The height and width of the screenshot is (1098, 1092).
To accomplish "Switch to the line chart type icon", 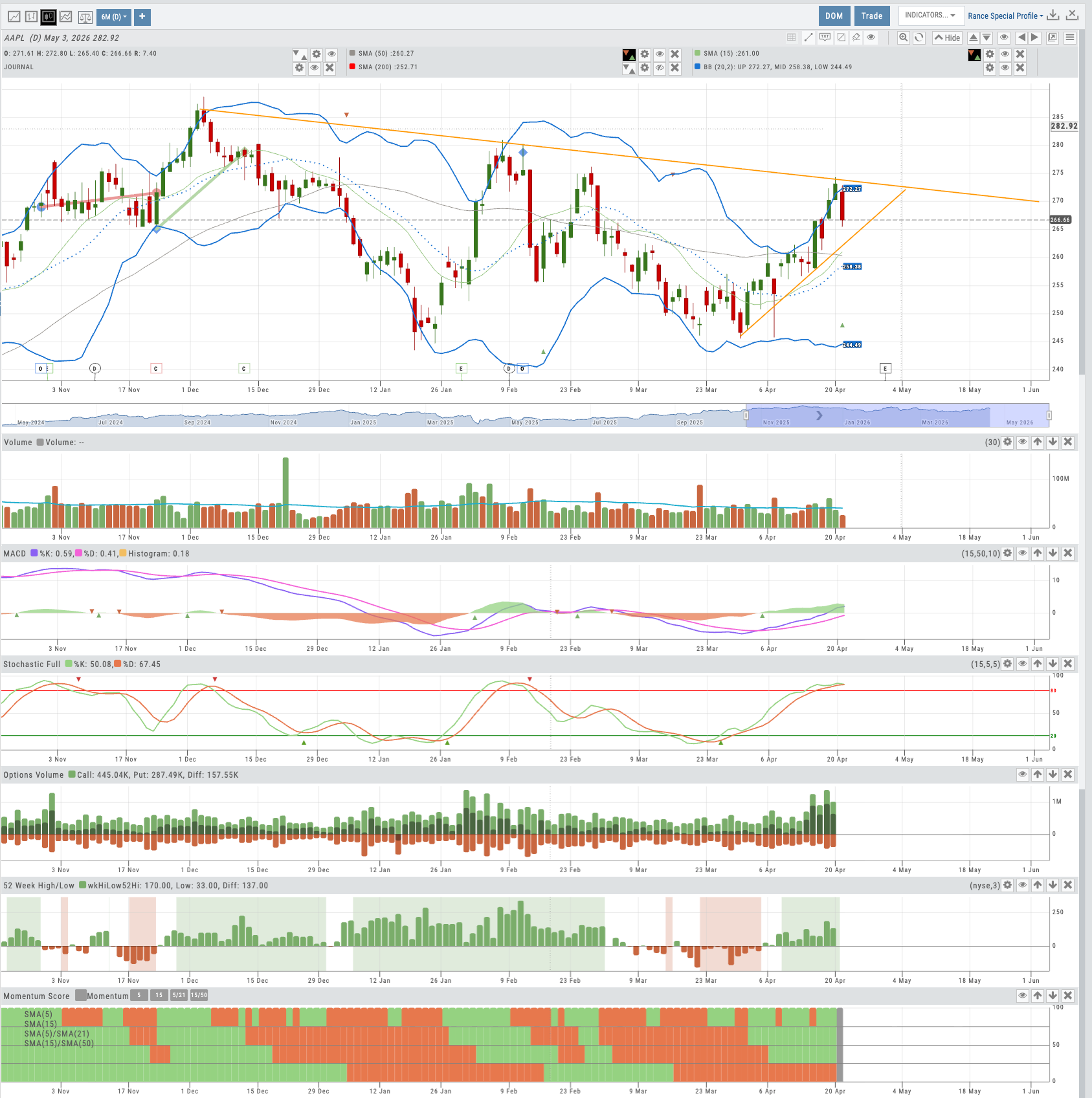I will pyautogui.click(x=14, y=16).
